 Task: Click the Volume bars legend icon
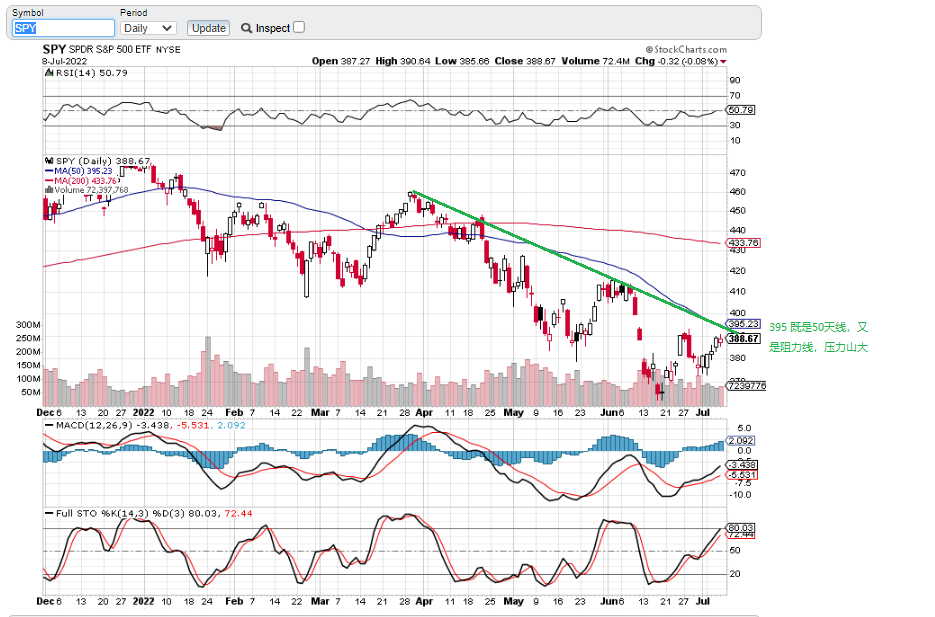pyautogui.click(x=49, y=189)
